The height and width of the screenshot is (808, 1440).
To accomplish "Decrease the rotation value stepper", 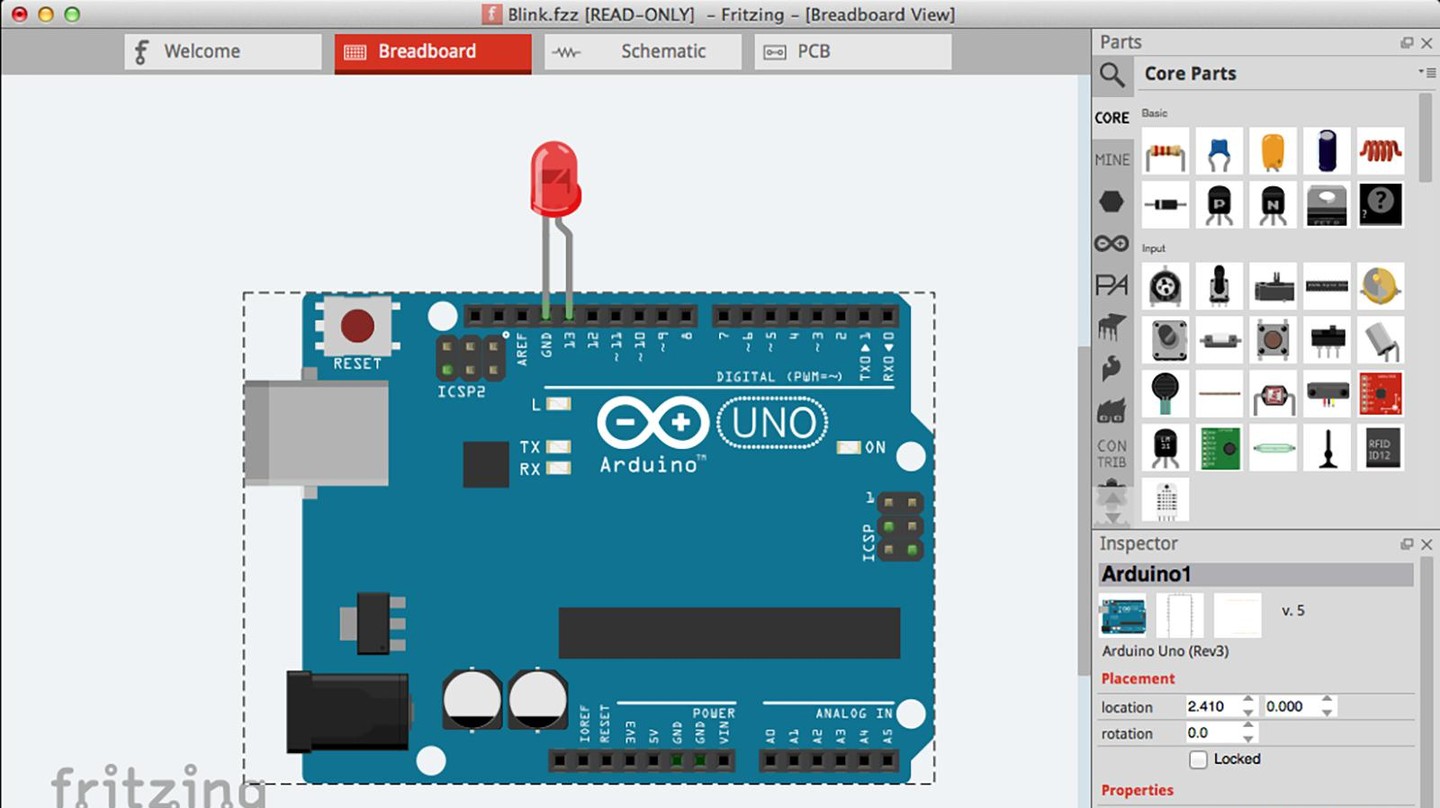I will 1248,739.
